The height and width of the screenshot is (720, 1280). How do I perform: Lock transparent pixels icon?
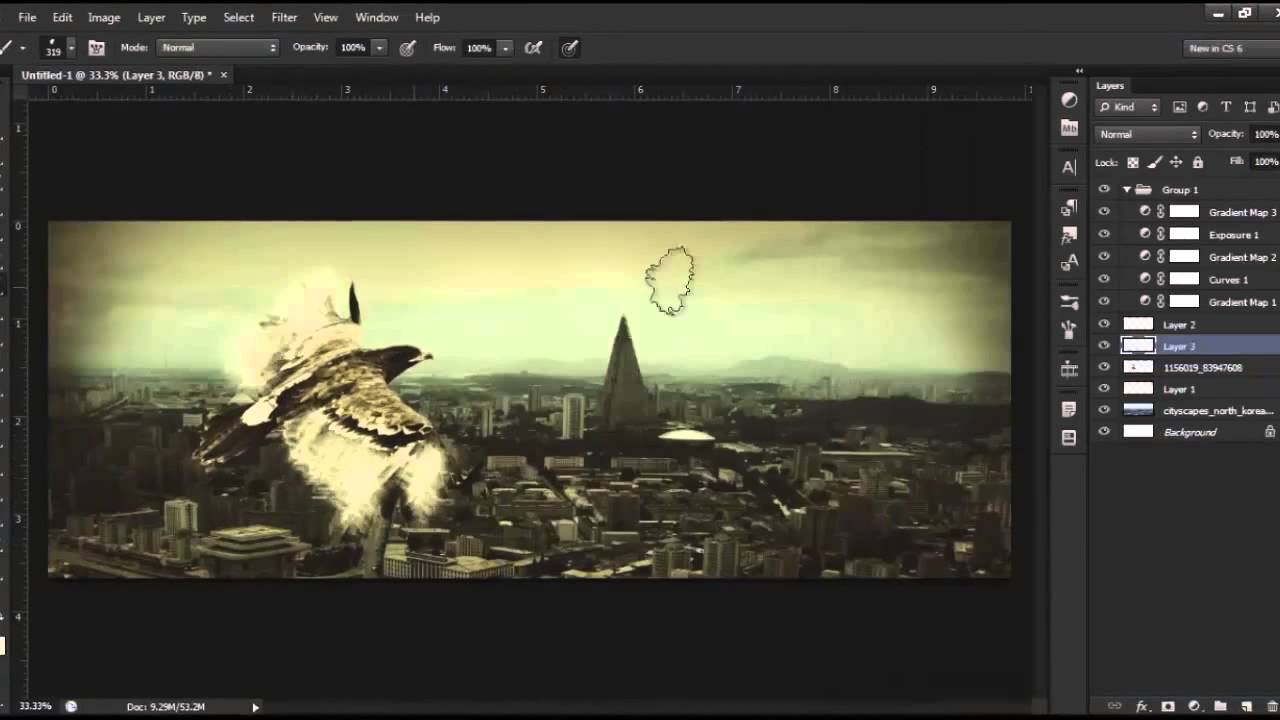coord(1133,162)
